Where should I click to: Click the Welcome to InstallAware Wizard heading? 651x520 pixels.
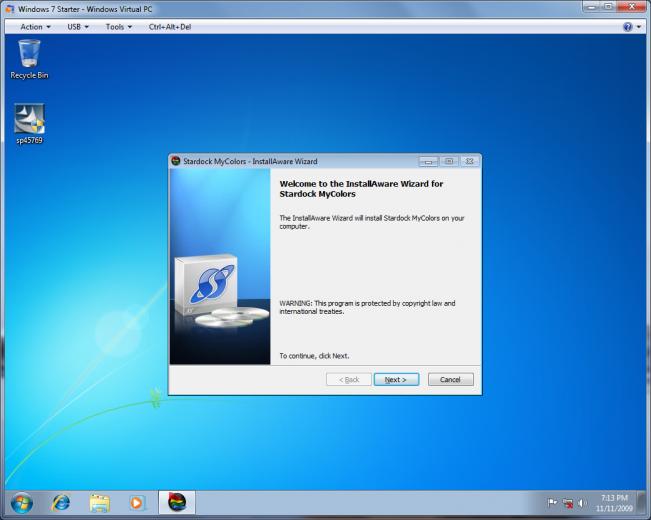[361, 189]
